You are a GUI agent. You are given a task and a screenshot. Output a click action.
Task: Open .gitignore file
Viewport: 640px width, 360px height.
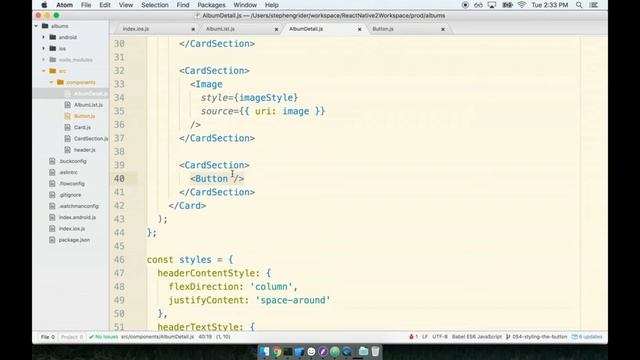pyautogui.click(x=70, y=195)
